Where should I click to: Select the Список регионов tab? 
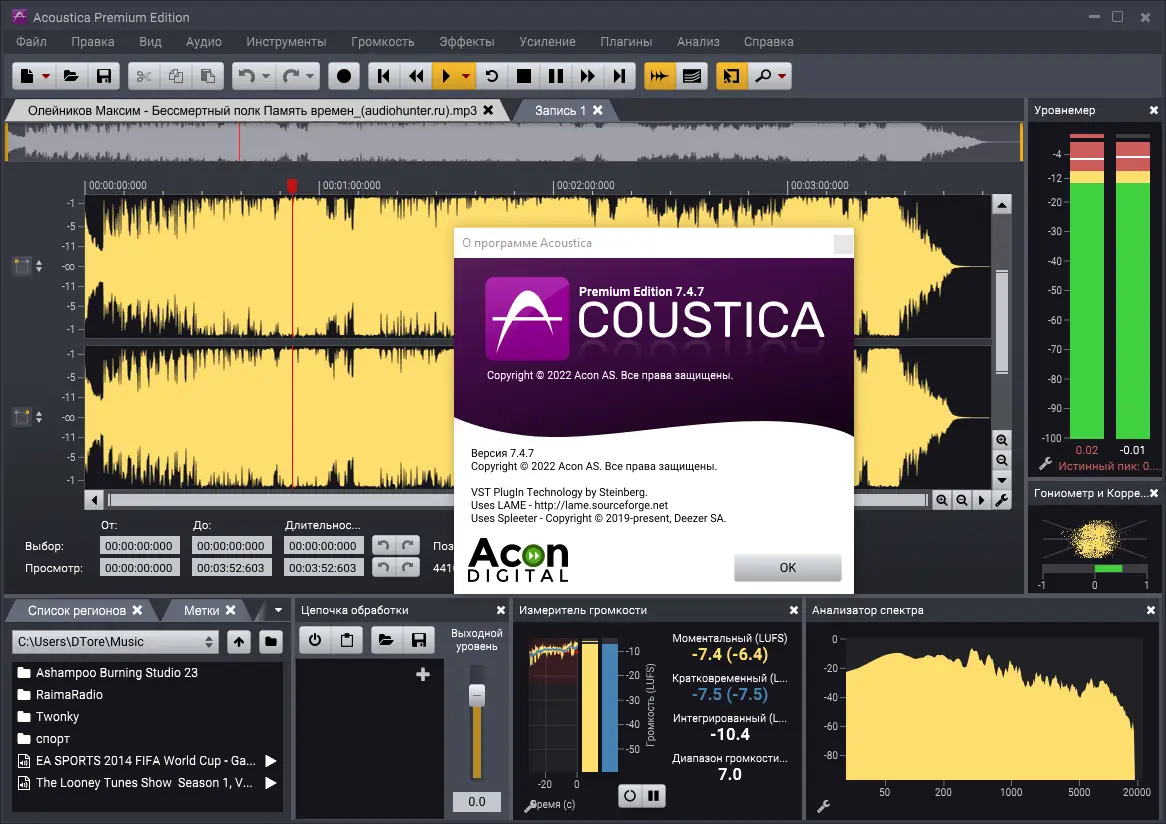click(x=77, y=611)
